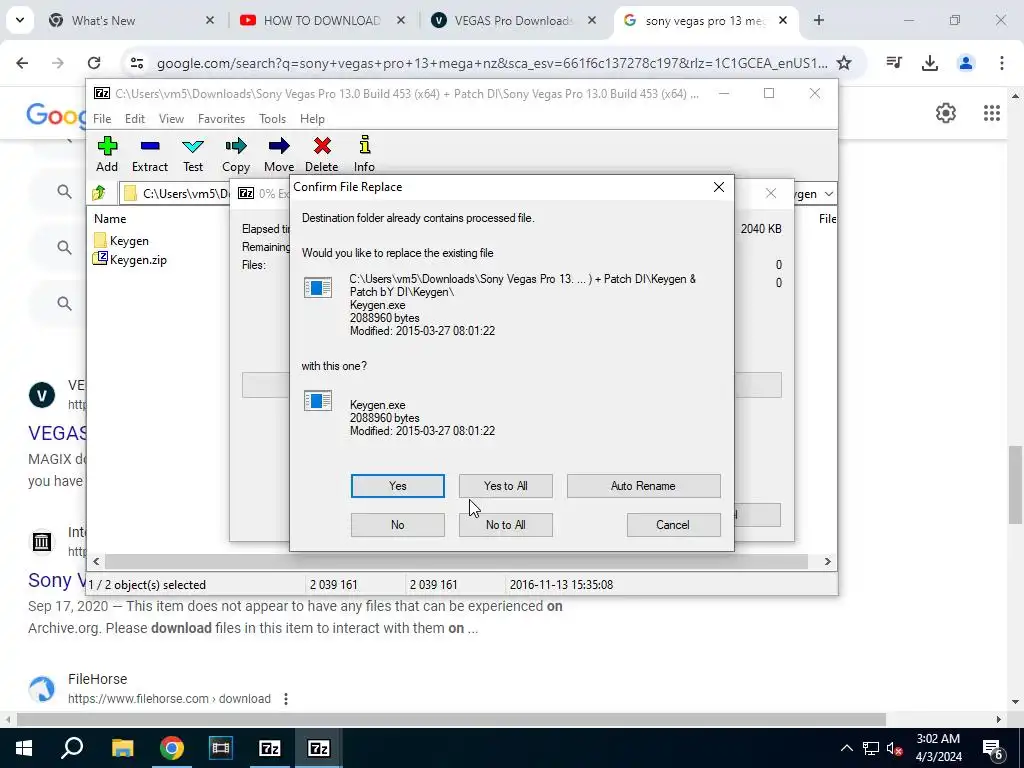Switch to VEGAS Pro Downloads tab
1024x768 pixels.
click(513, 21)
